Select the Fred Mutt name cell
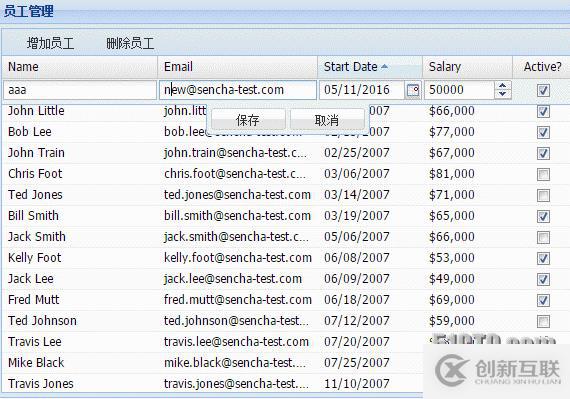 [34, 300]
